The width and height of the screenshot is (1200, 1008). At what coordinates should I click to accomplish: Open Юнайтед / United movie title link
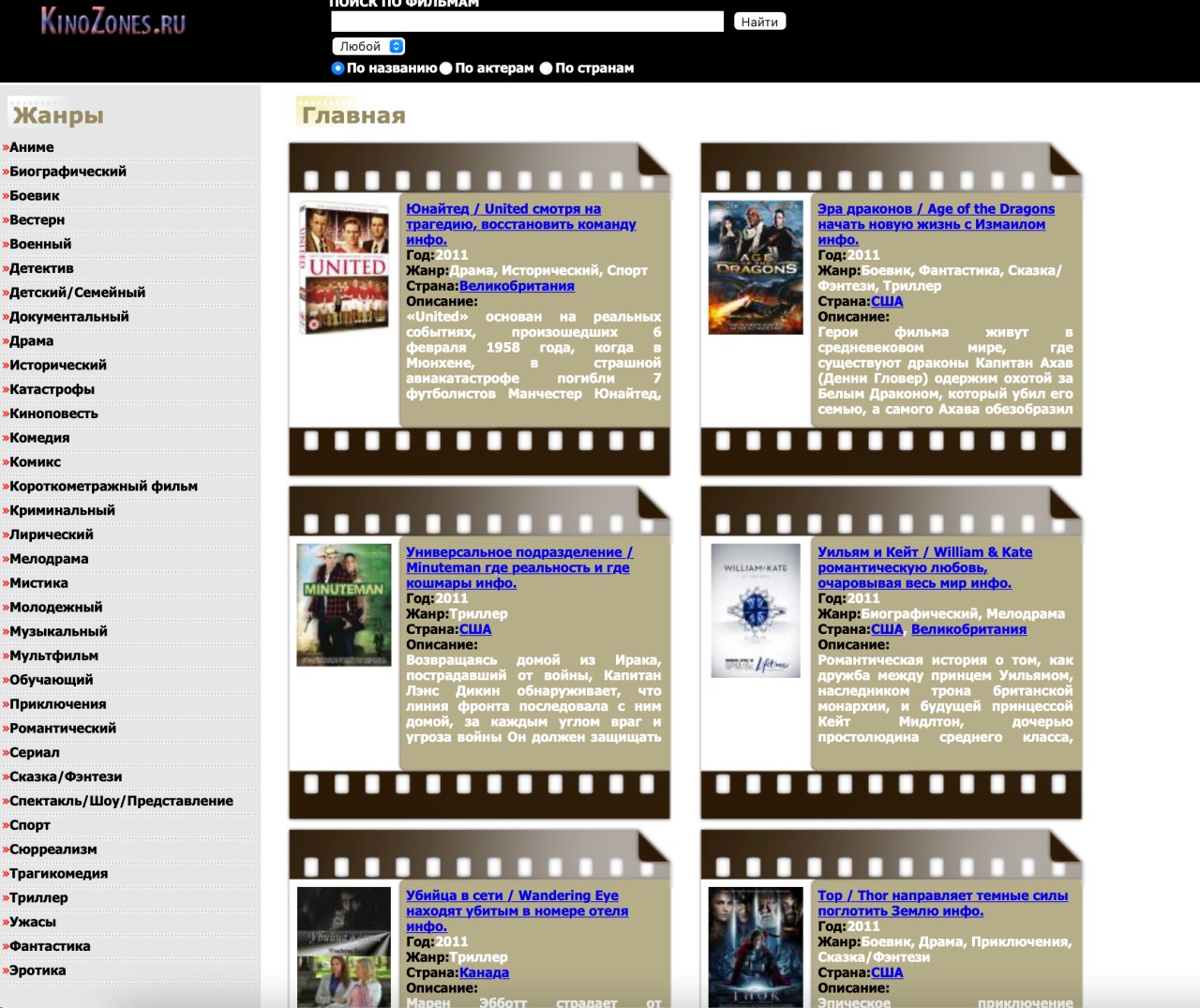(521, 224)
